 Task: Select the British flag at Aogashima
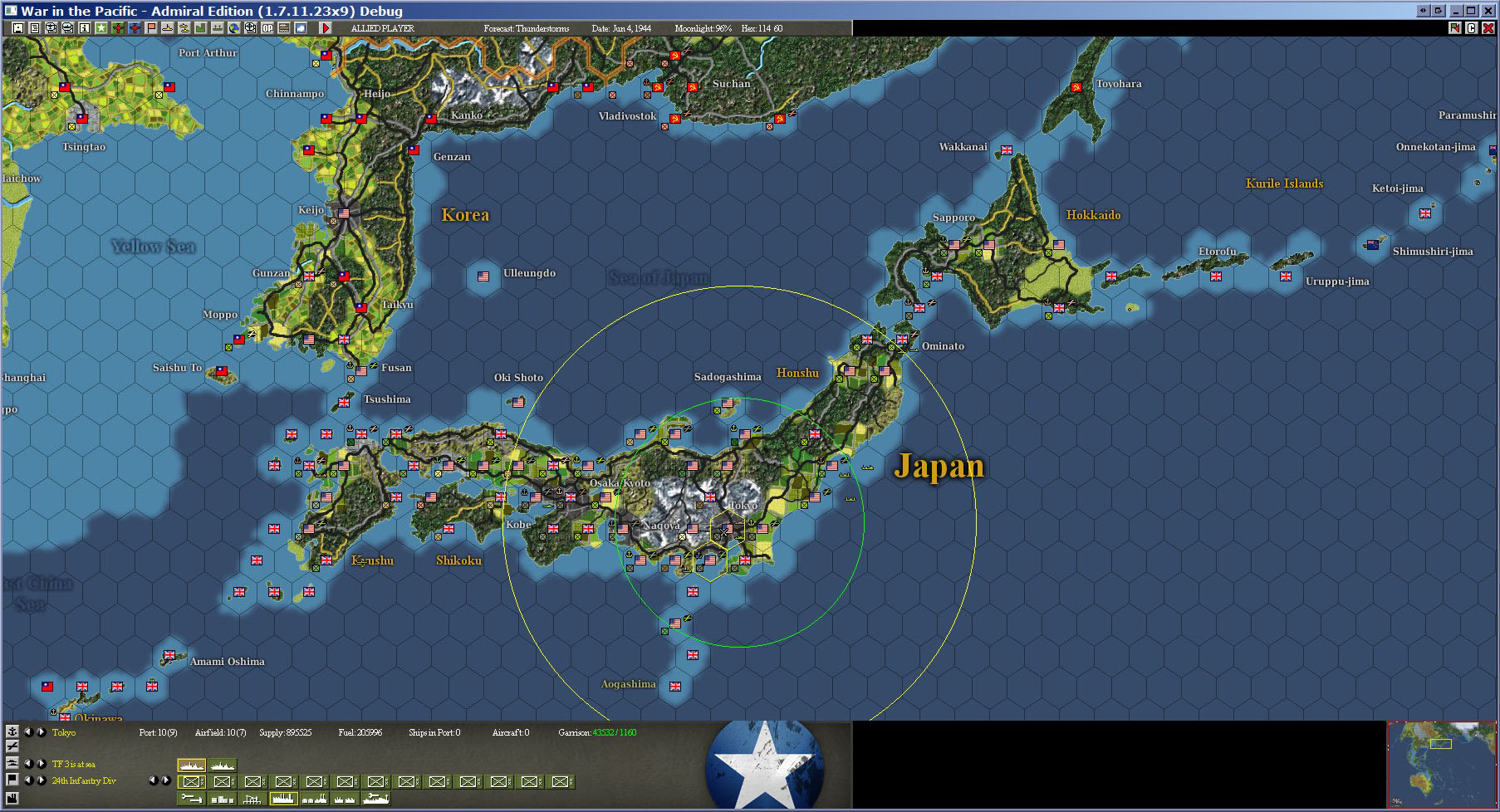675,687
